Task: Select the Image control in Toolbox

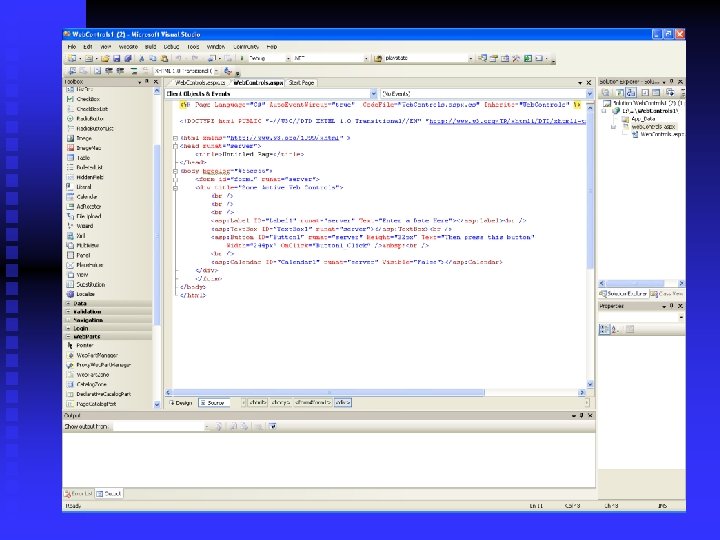Action: tap(79, 138)
